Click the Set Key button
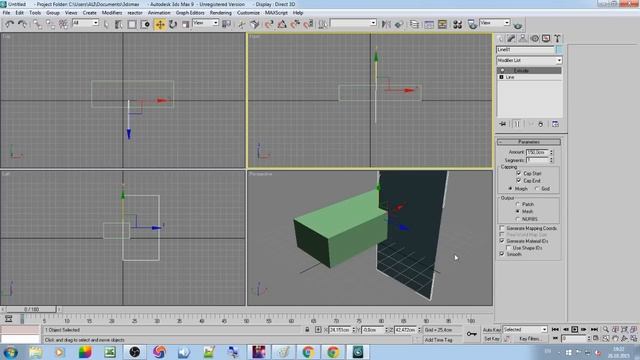 [x=491, y=339]
